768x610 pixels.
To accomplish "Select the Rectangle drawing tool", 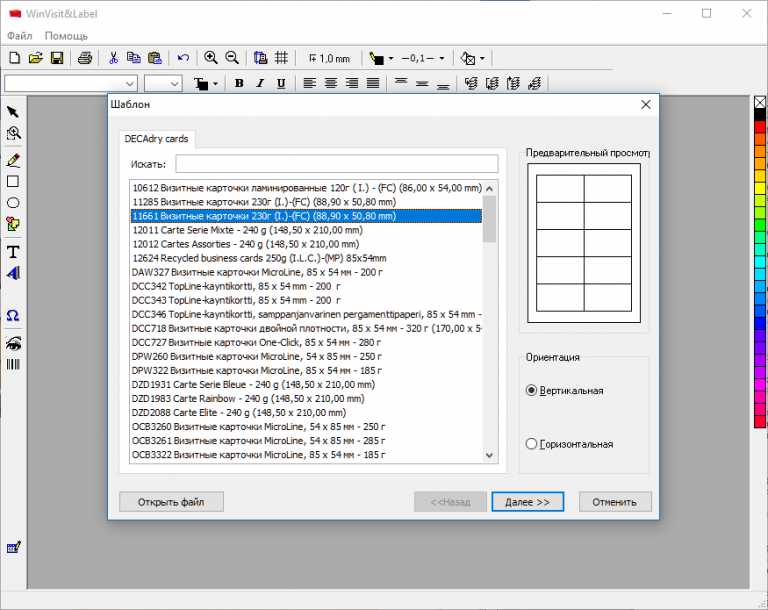I will click(13, 181).
